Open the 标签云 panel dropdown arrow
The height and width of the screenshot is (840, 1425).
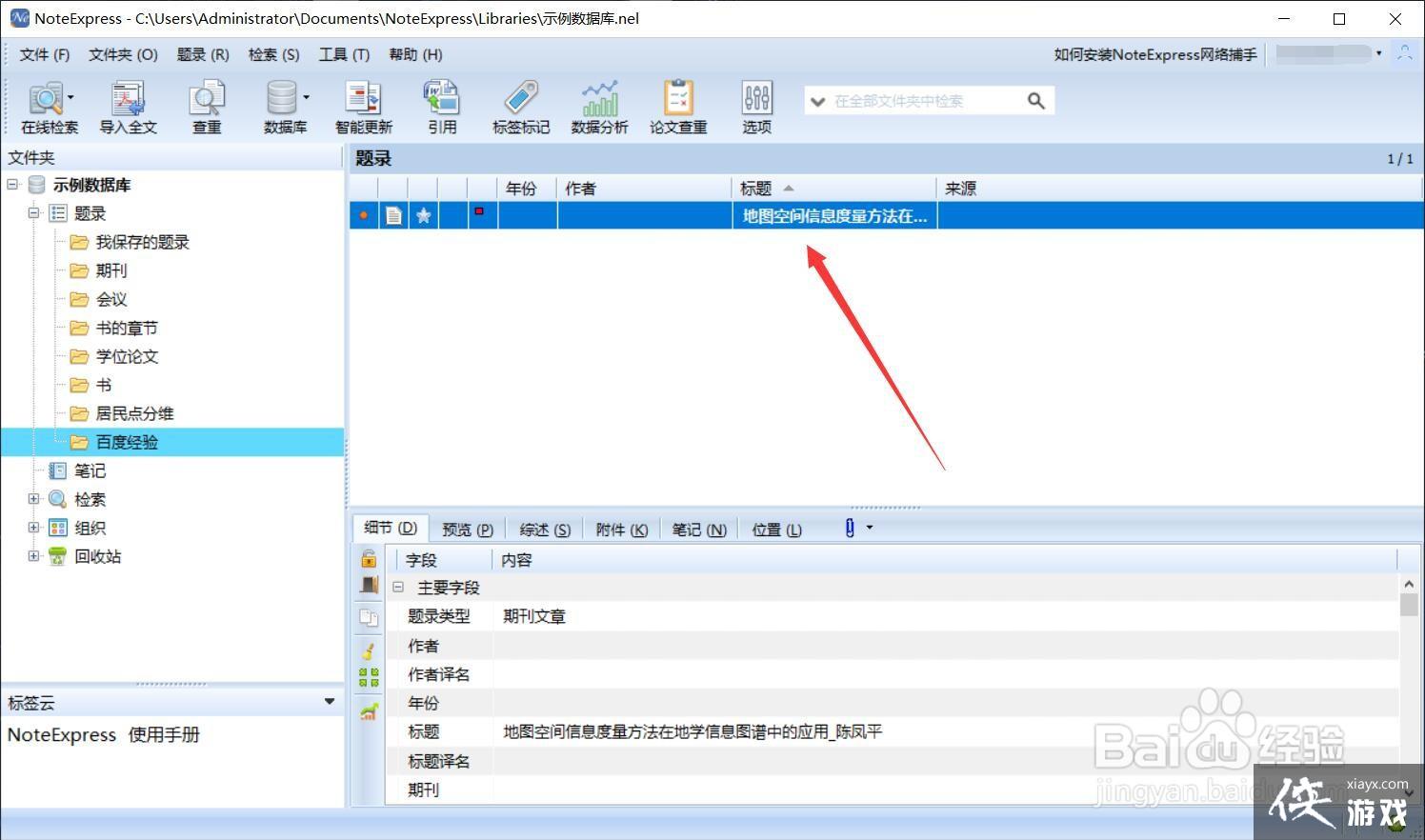330,702
